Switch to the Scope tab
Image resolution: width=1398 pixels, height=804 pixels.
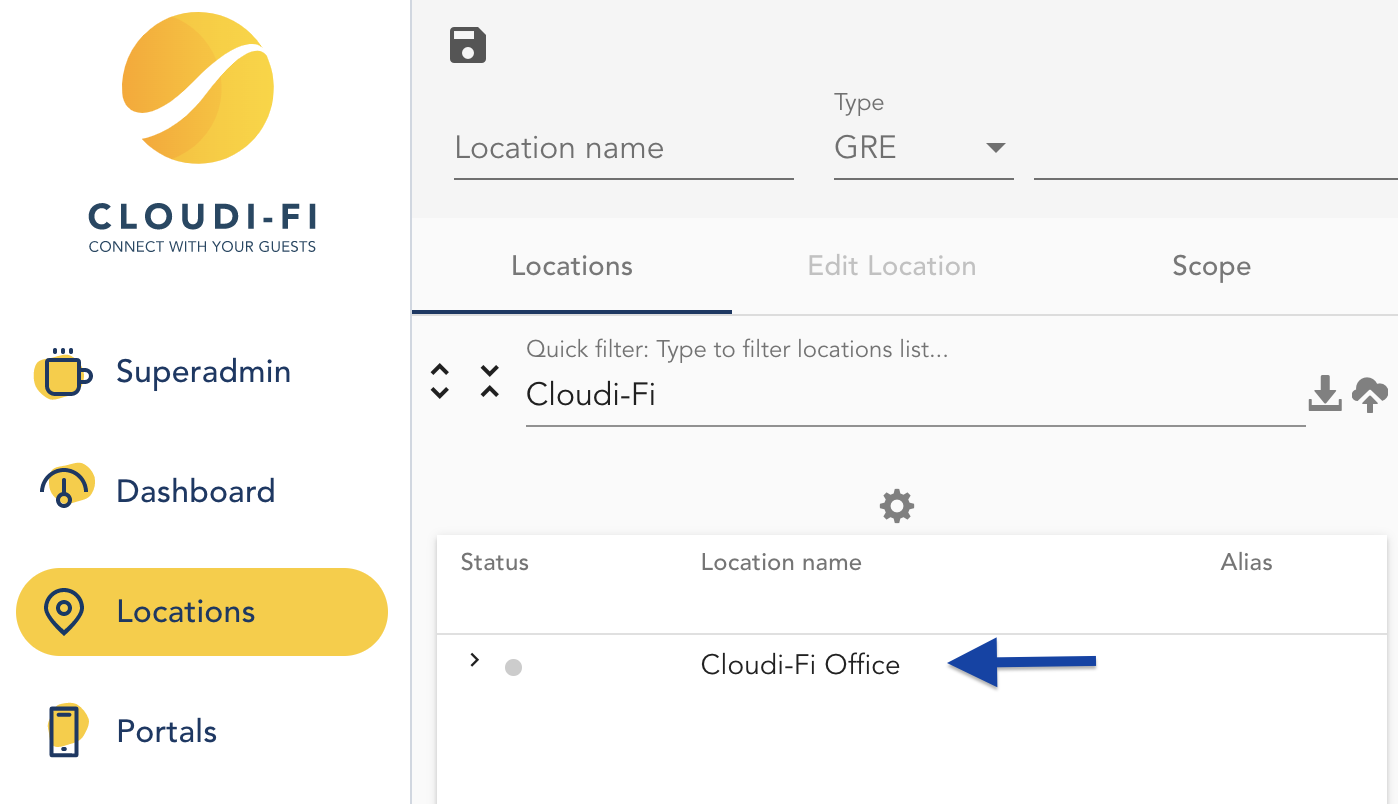[1211, 266]
